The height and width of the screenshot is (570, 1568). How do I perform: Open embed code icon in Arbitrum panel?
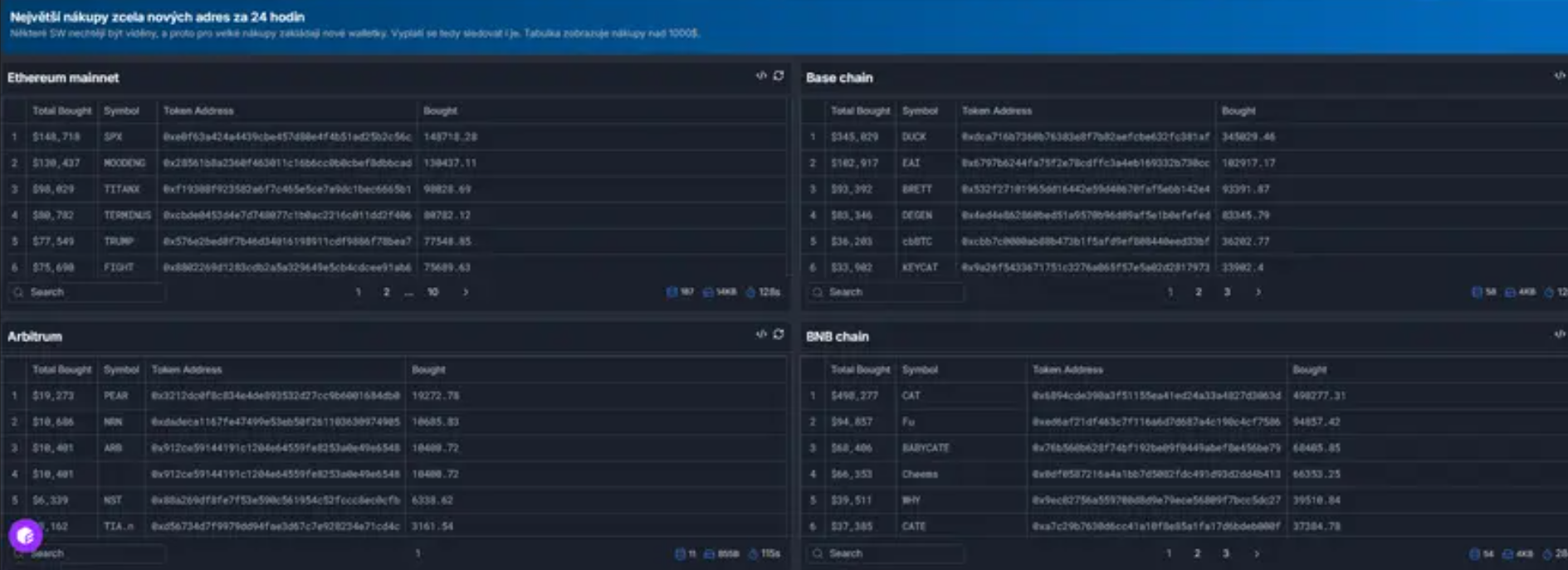[x=760, y=335]
